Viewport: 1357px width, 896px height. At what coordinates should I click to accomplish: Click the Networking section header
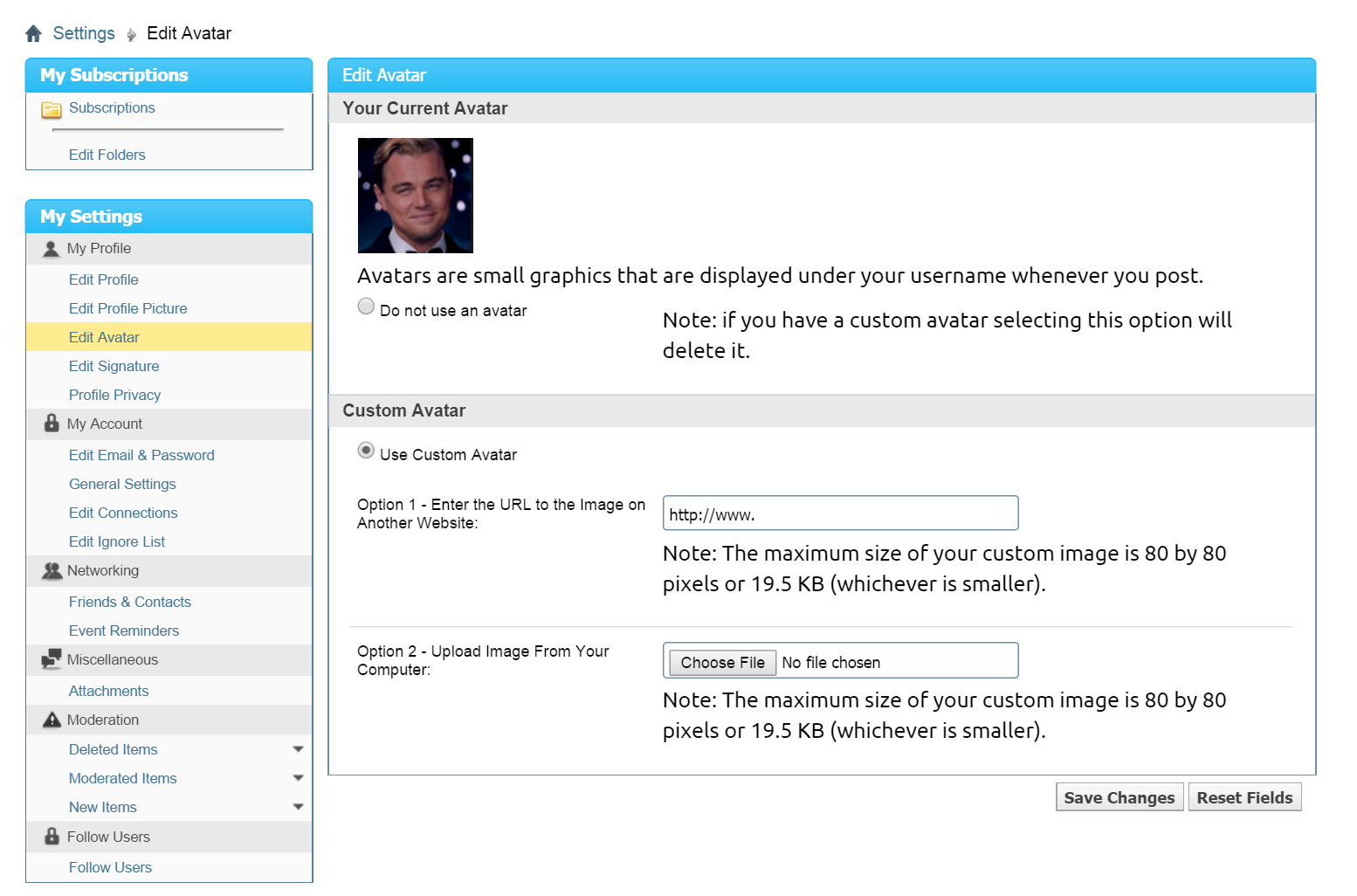pyautogui.click(x=169, y=571)
